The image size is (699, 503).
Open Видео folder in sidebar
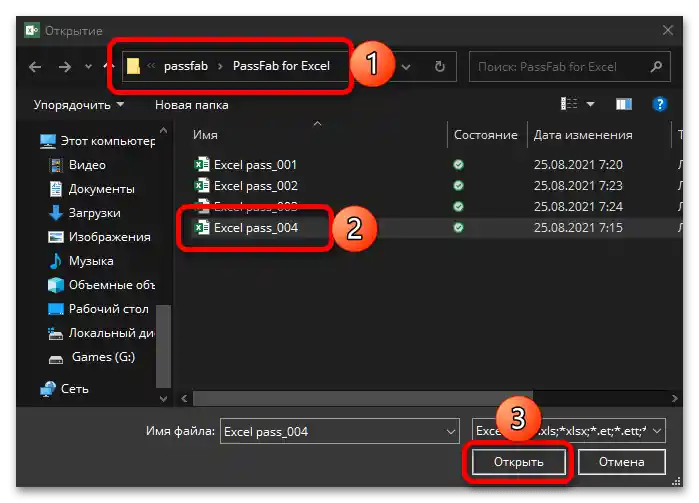(x=77, y=165)
